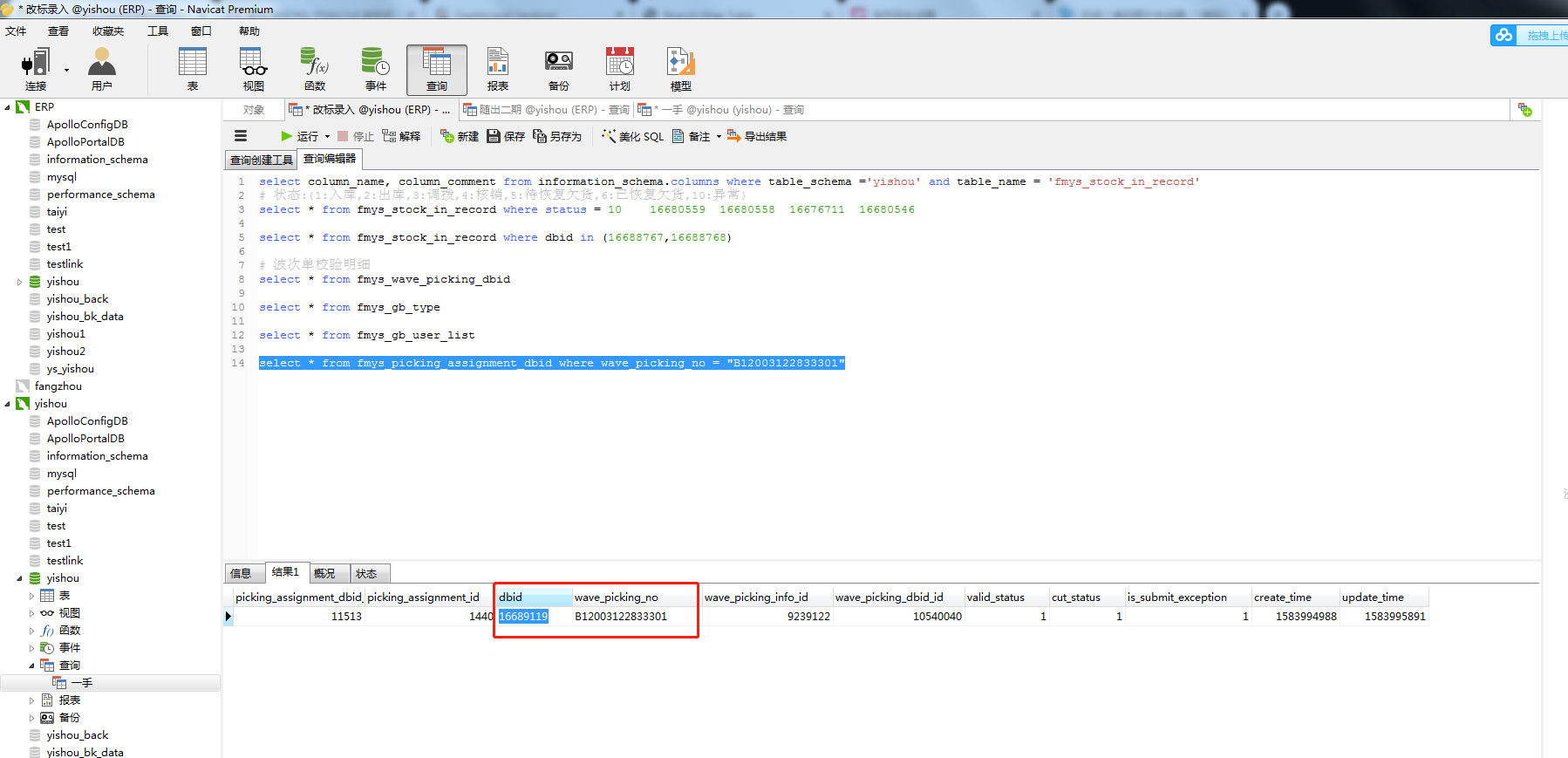Expand the 视图 node in the tree
The image size is (1568, 758).
tap(32, 613)
